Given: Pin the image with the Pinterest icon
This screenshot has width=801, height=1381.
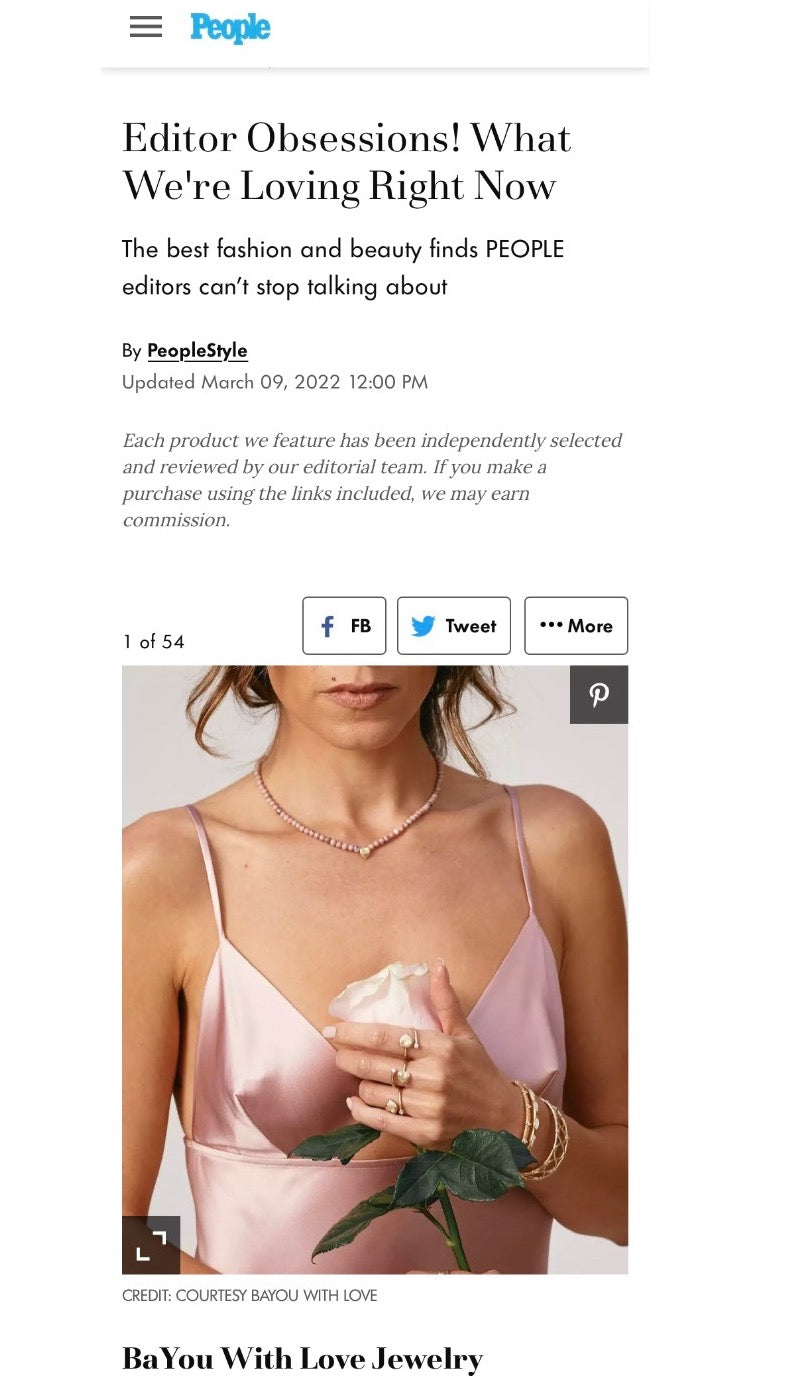Looking at the screenshot, I should tap(599, 695).
